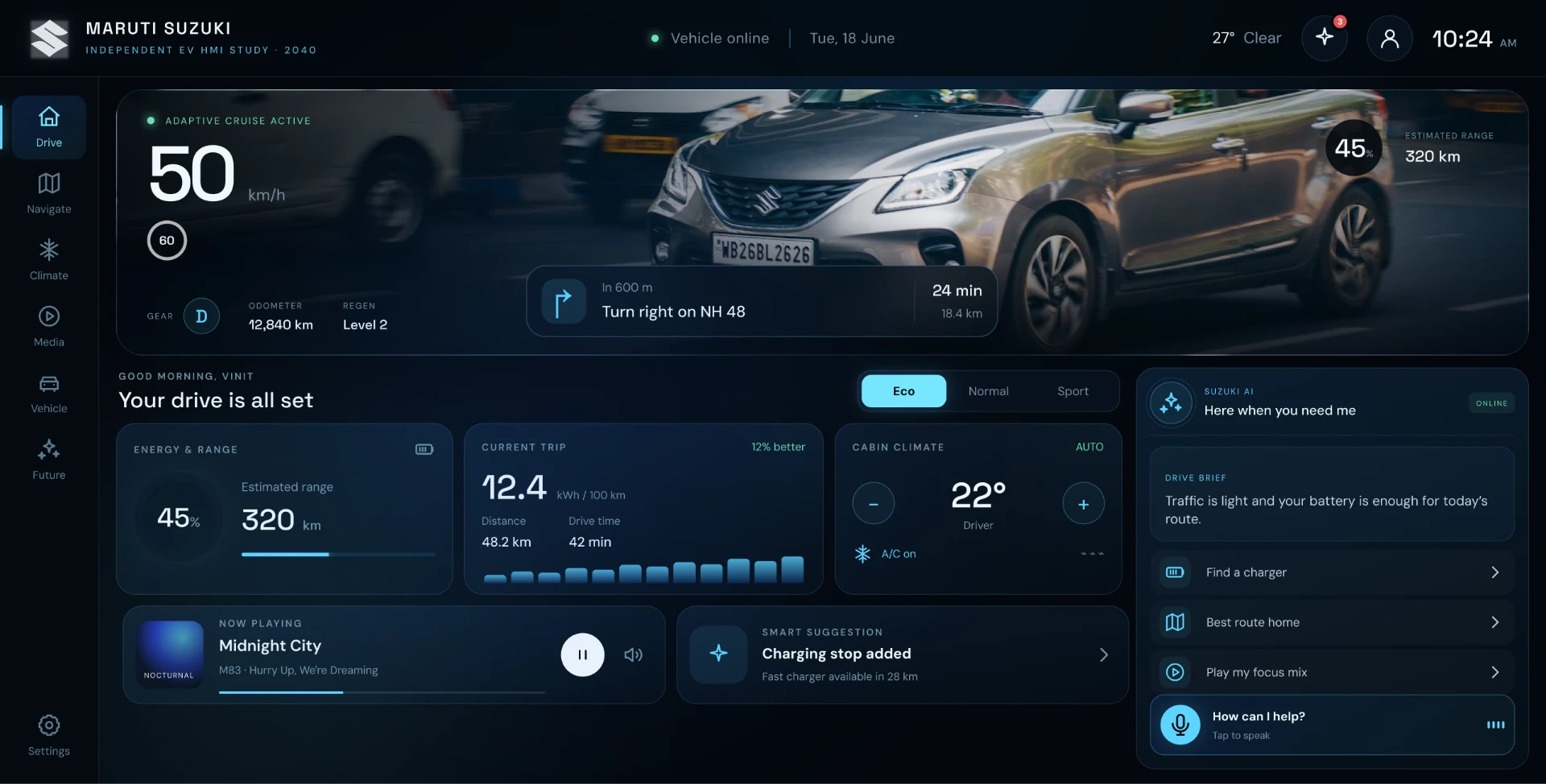Decrease cabin temperature with minus button
Screen dimensions: 1546x784
coord(874,504)
